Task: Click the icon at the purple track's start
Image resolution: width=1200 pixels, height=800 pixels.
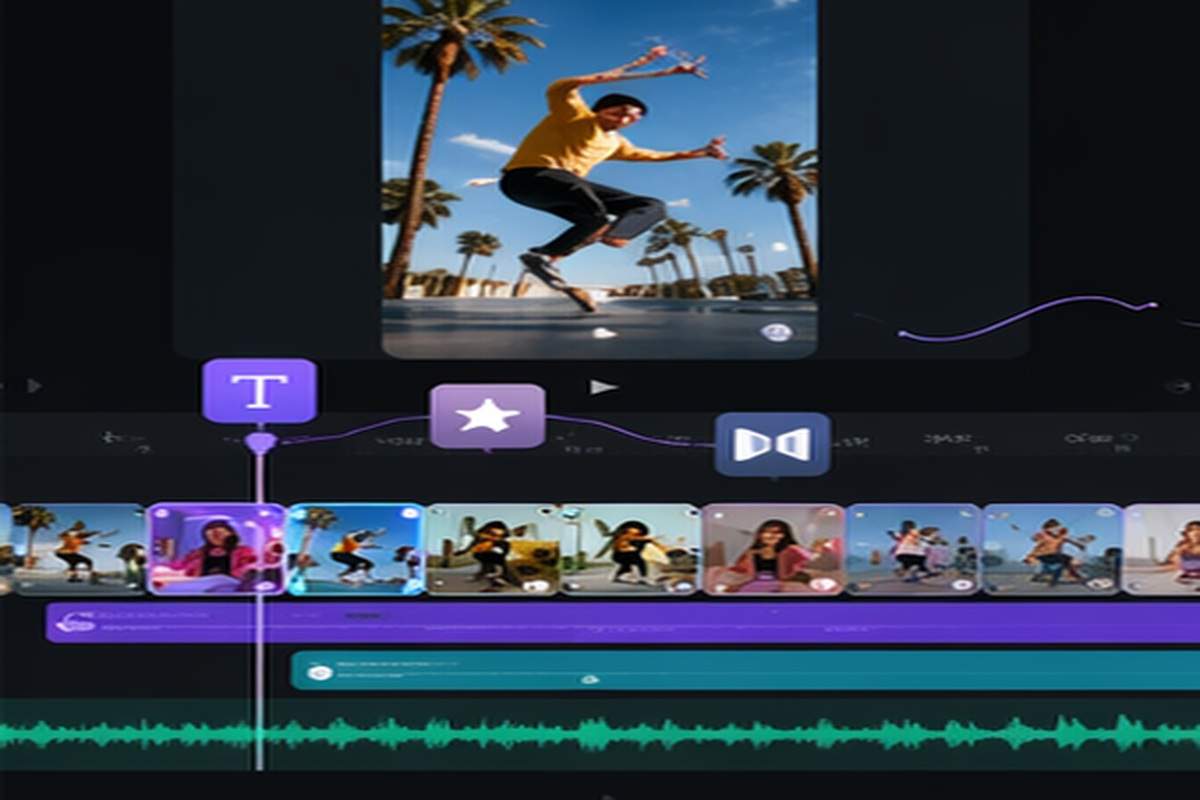Action: point(75,622)
